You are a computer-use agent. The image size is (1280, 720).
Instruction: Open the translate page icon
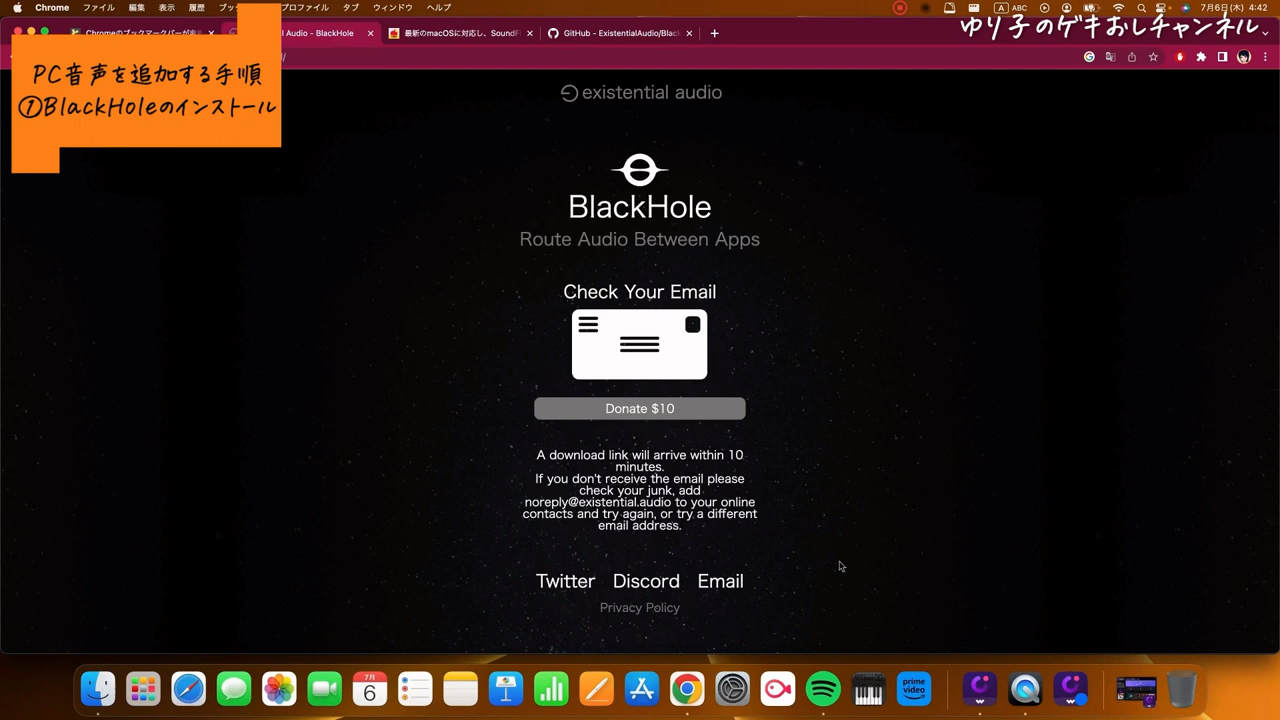1110,57
